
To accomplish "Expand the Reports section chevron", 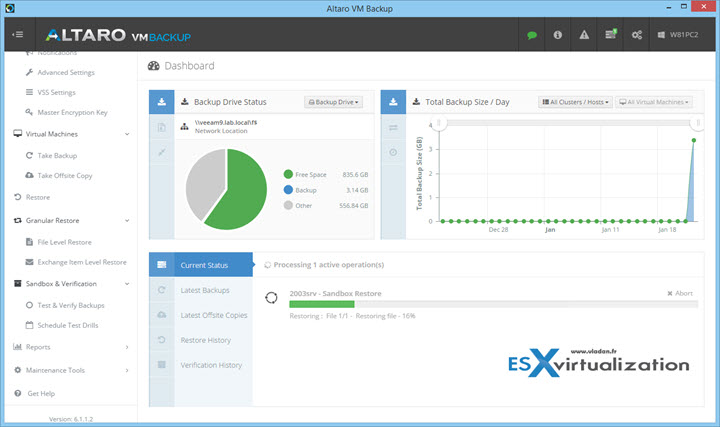I will pos(127,347).
